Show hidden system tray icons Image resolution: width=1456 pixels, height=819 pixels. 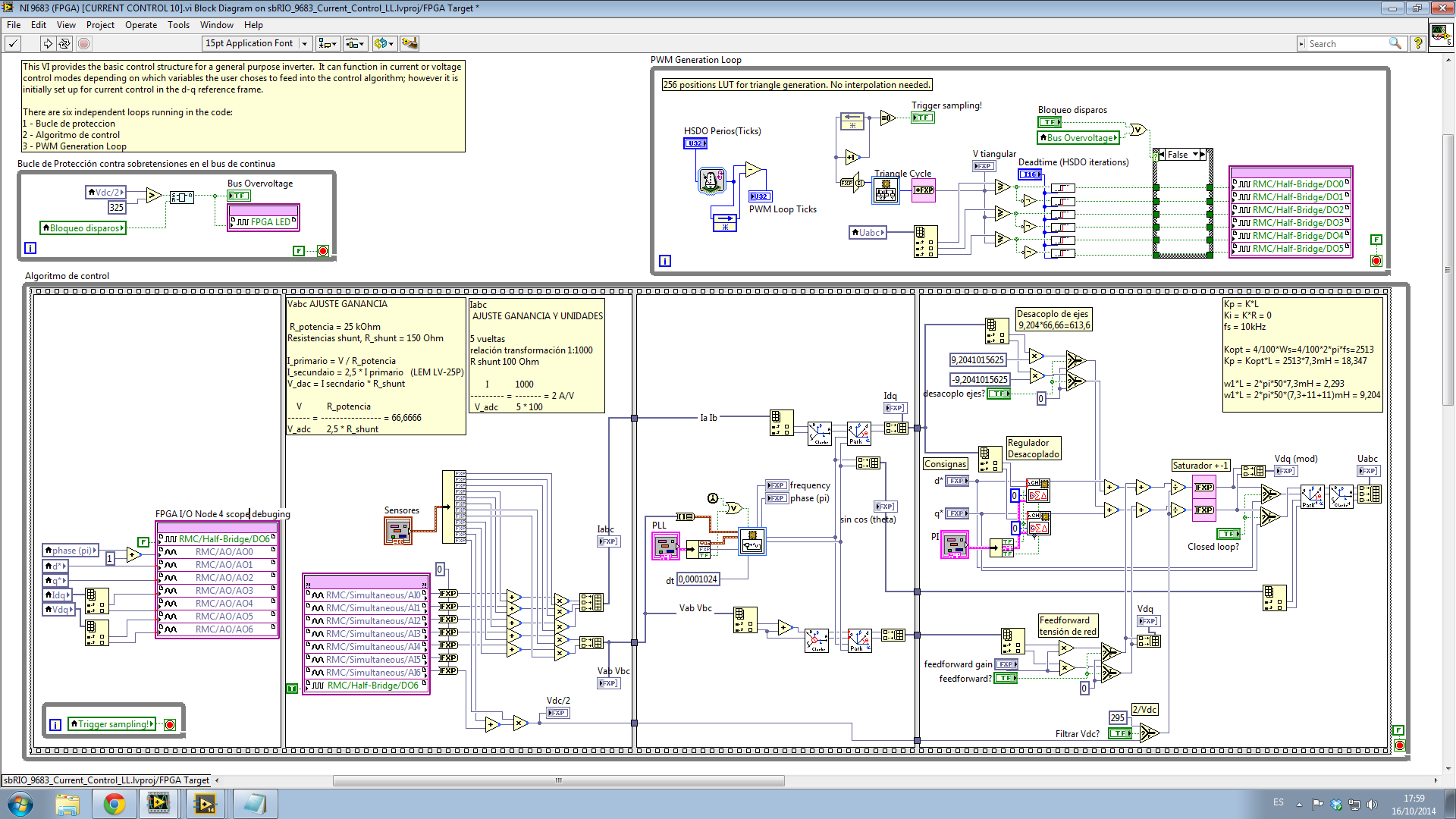click(x=1299, y=804)
